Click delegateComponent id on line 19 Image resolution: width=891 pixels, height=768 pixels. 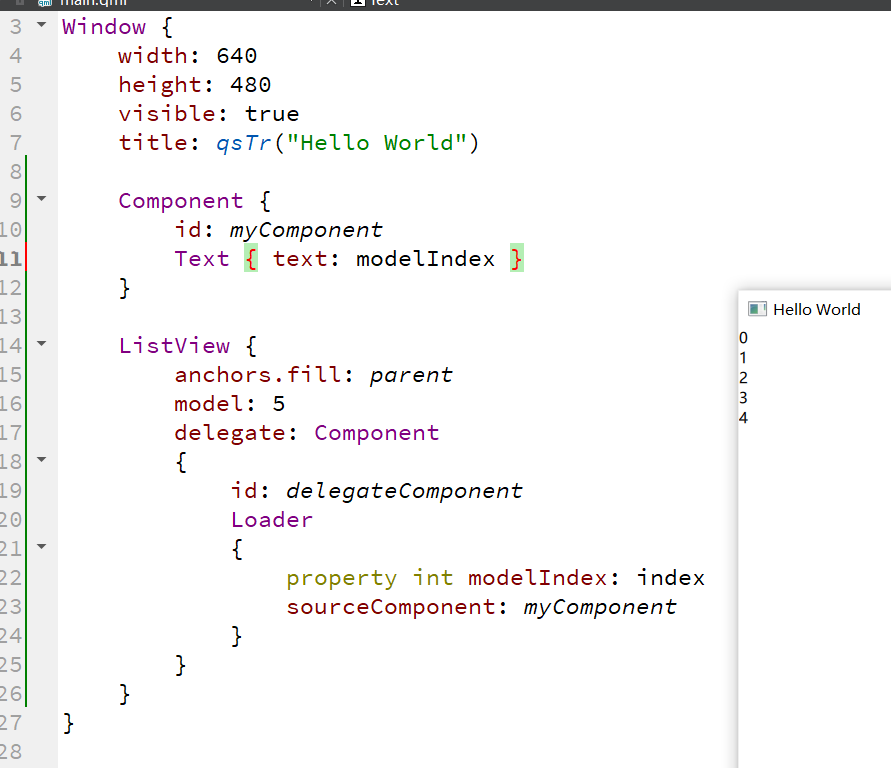click(404, 491)
